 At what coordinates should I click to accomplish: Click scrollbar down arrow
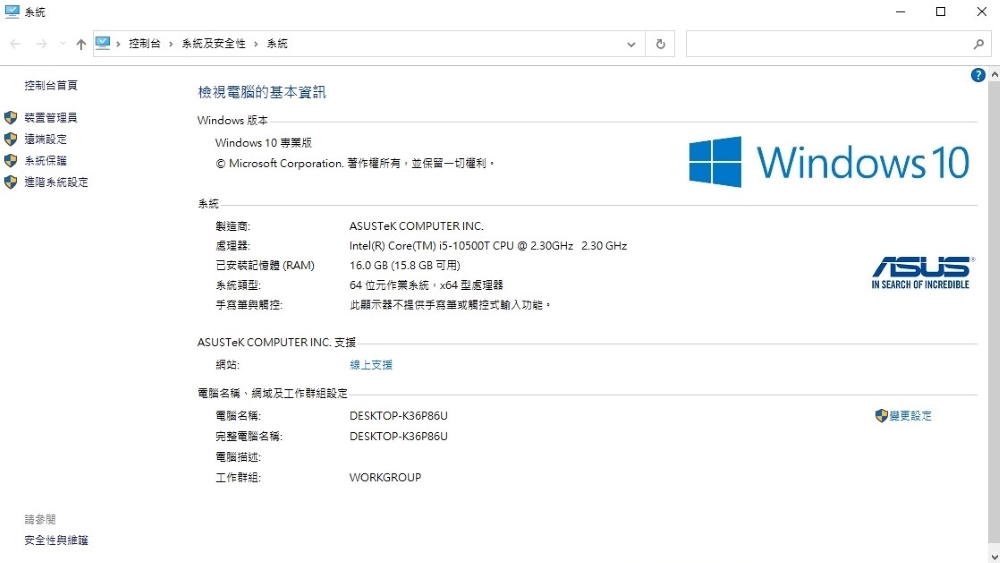[994, 557]
